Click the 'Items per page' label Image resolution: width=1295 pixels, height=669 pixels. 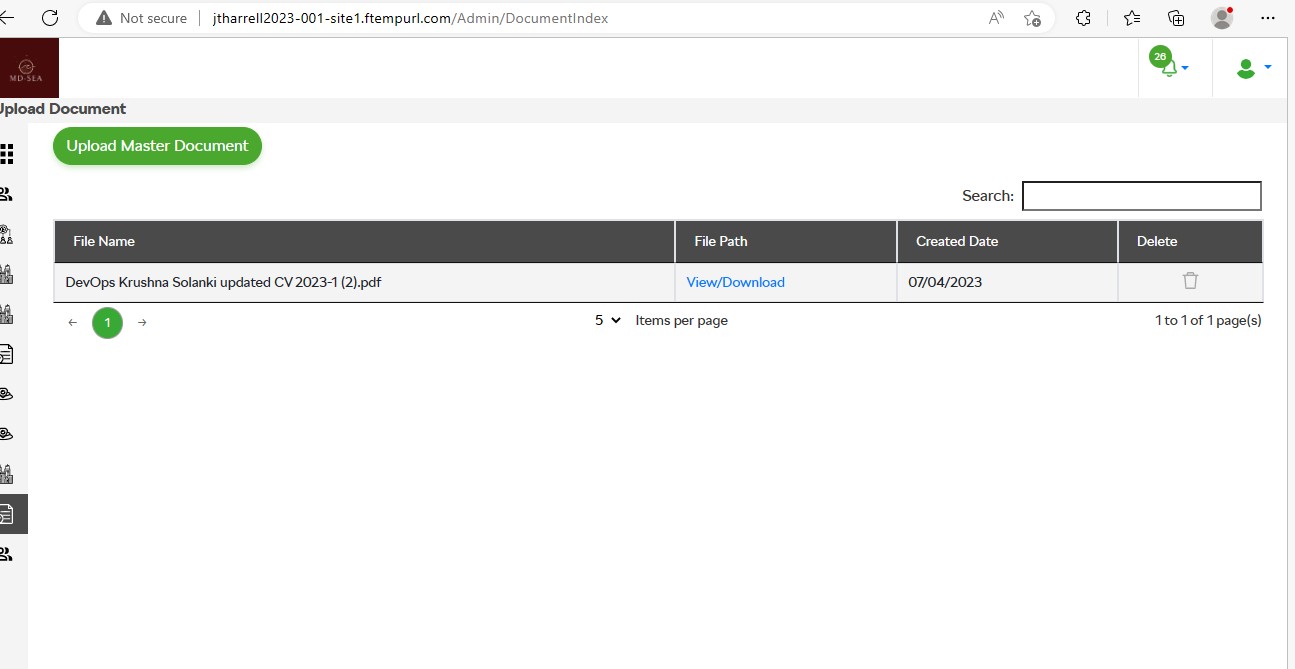(682, 320)
